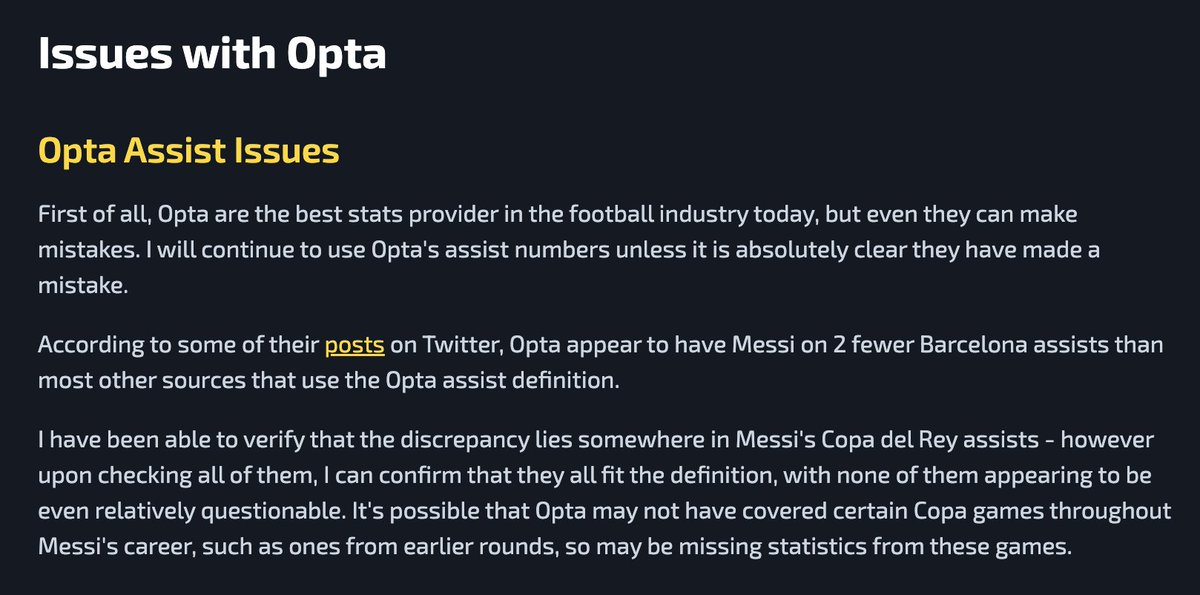
Task: Click the paragraph starting "I have been able"
Action: point(604,494)
